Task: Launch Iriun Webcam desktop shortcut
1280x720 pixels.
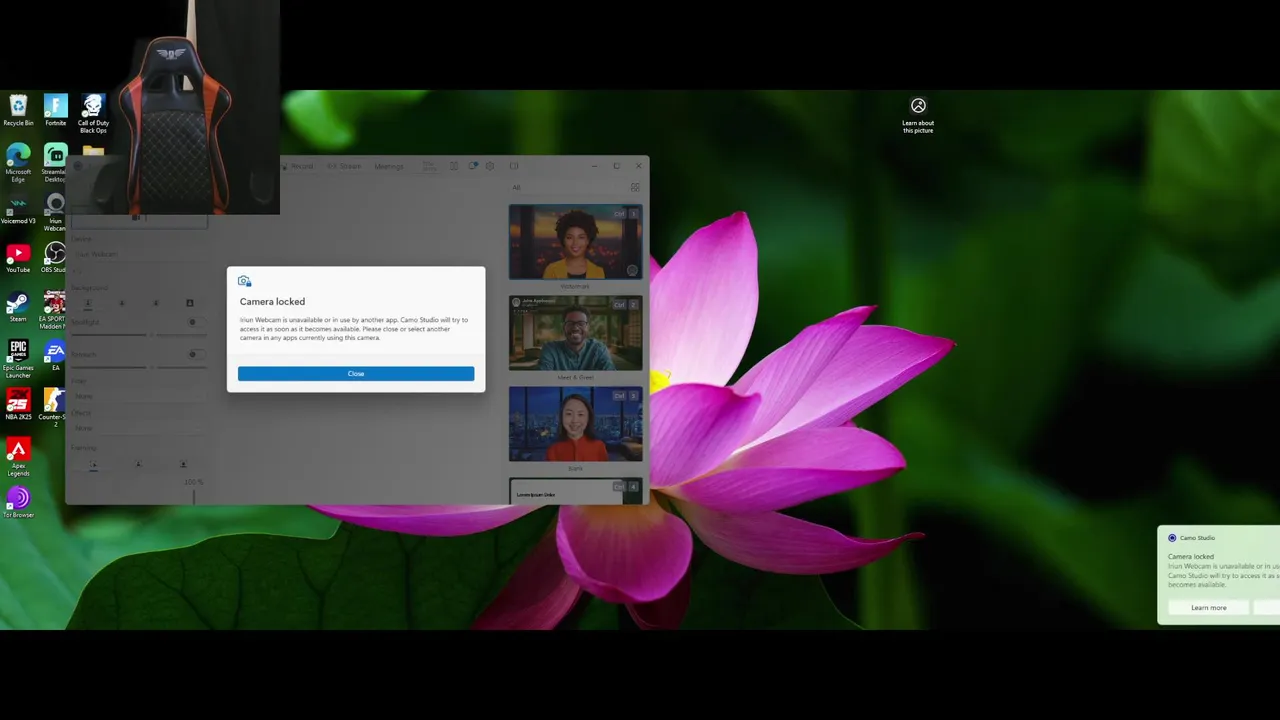Action: pos(55,213)
